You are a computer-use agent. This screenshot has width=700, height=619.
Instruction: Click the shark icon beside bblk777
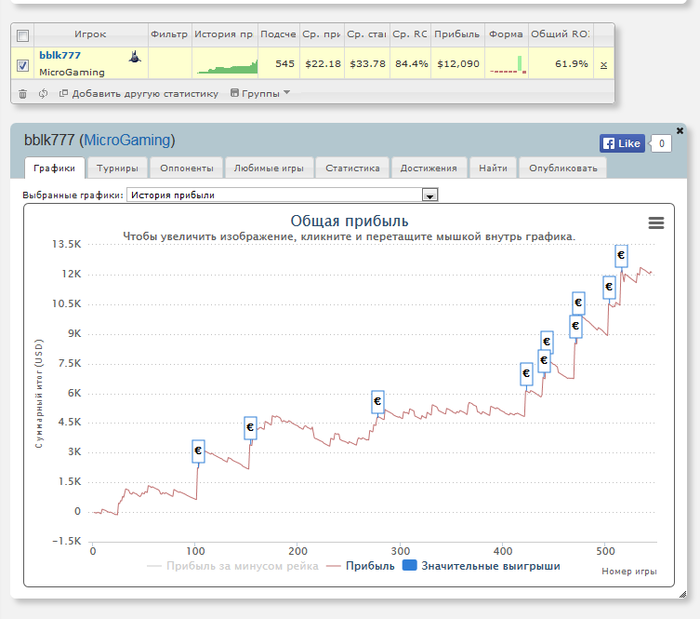135,57
